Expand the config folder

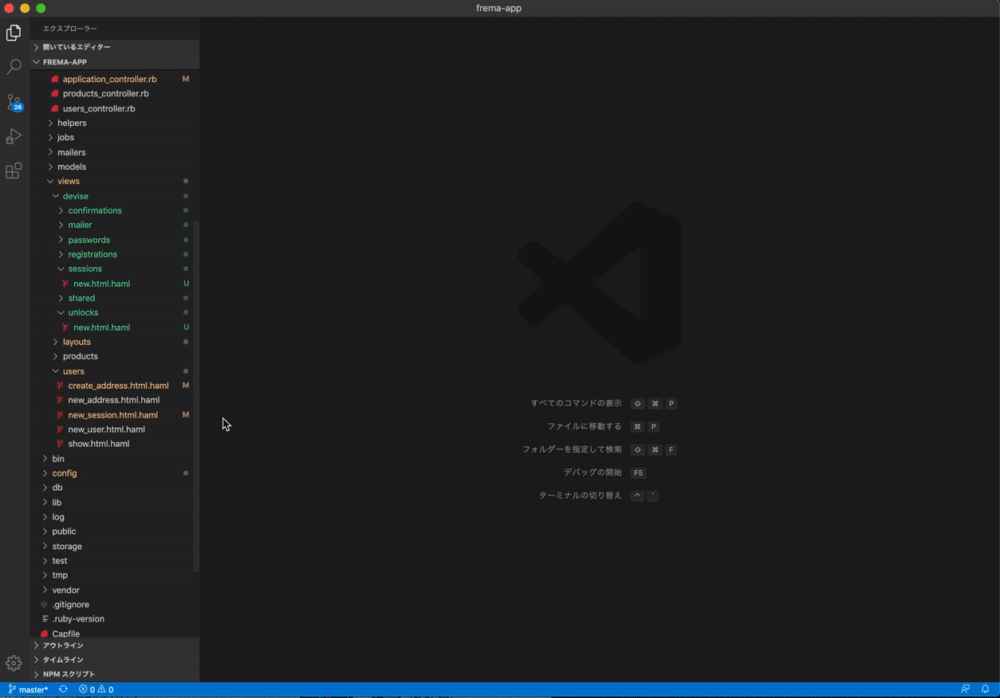coord(64,472)
